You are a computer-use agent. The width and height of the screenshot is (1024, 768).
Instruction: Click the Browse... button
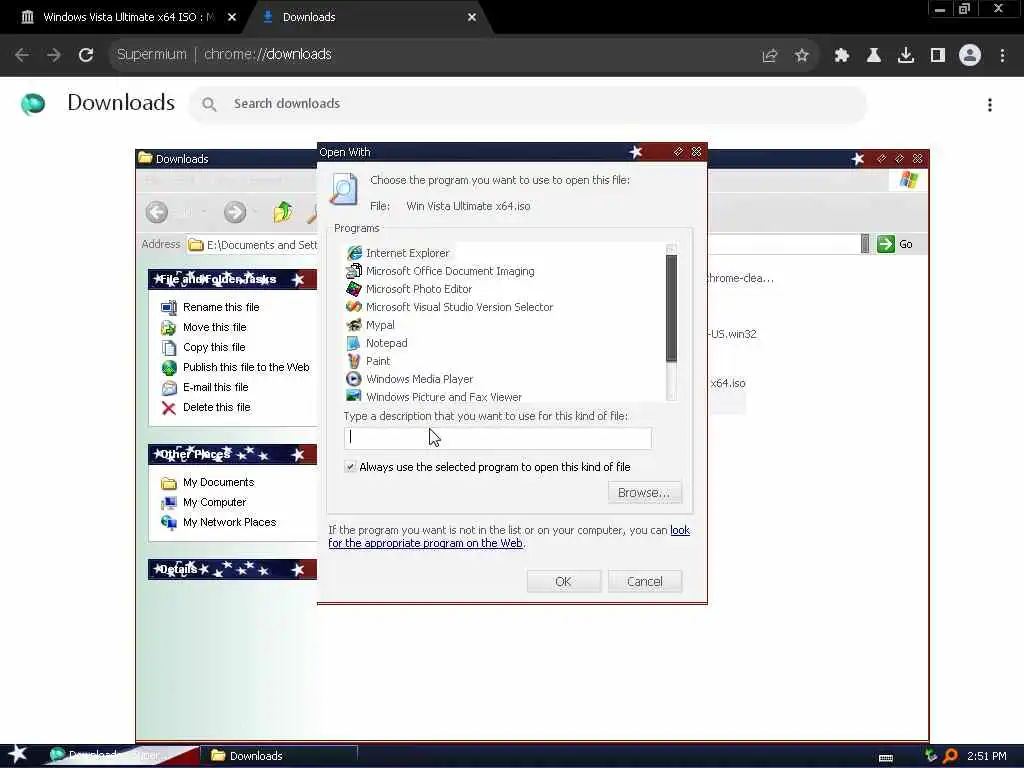(645, 492)
